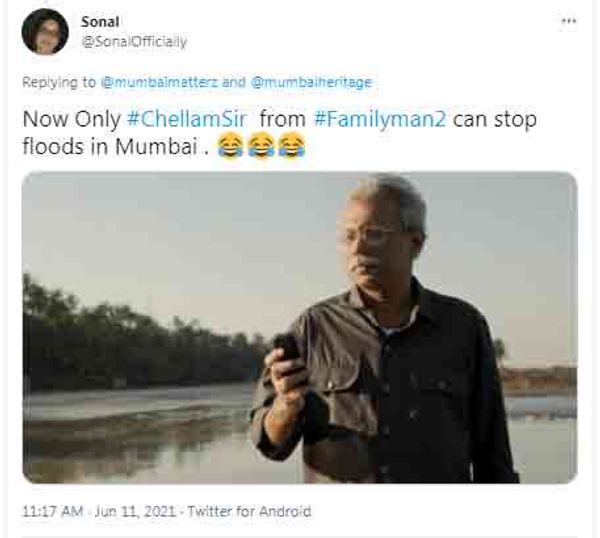This screenshot has height=538, width=600.
Task: Open the @mumbaimatterz mention
Action: coord(160,82)
